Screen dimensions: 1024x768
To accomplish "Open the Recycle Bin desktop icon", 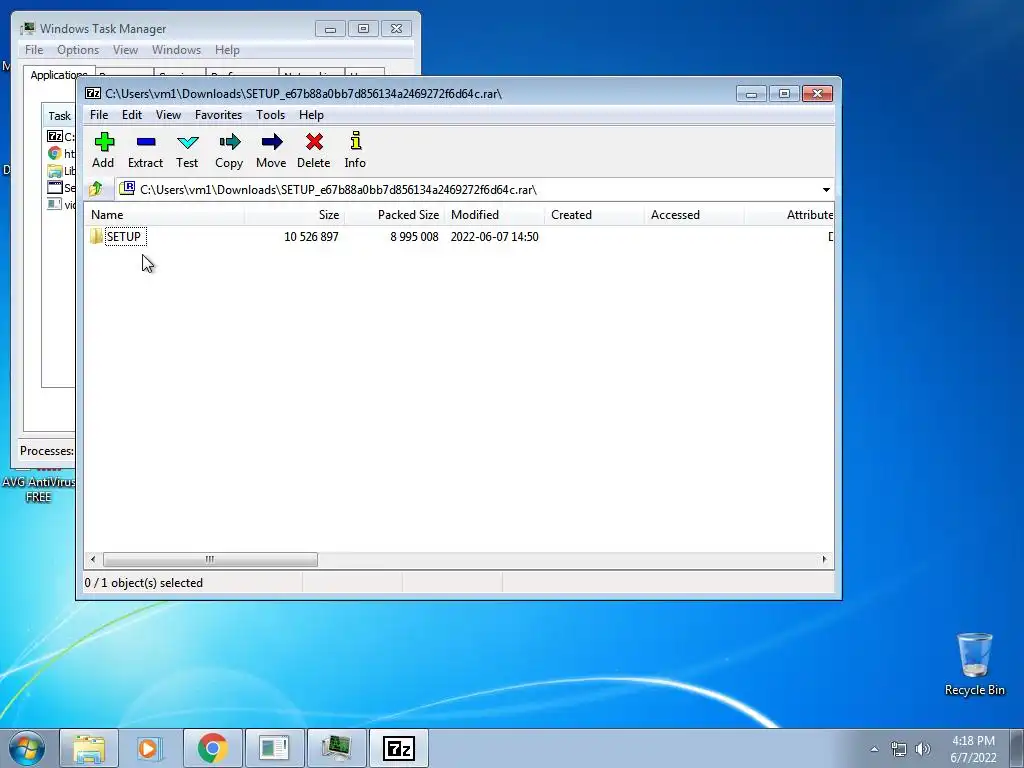I will point(974,664).
